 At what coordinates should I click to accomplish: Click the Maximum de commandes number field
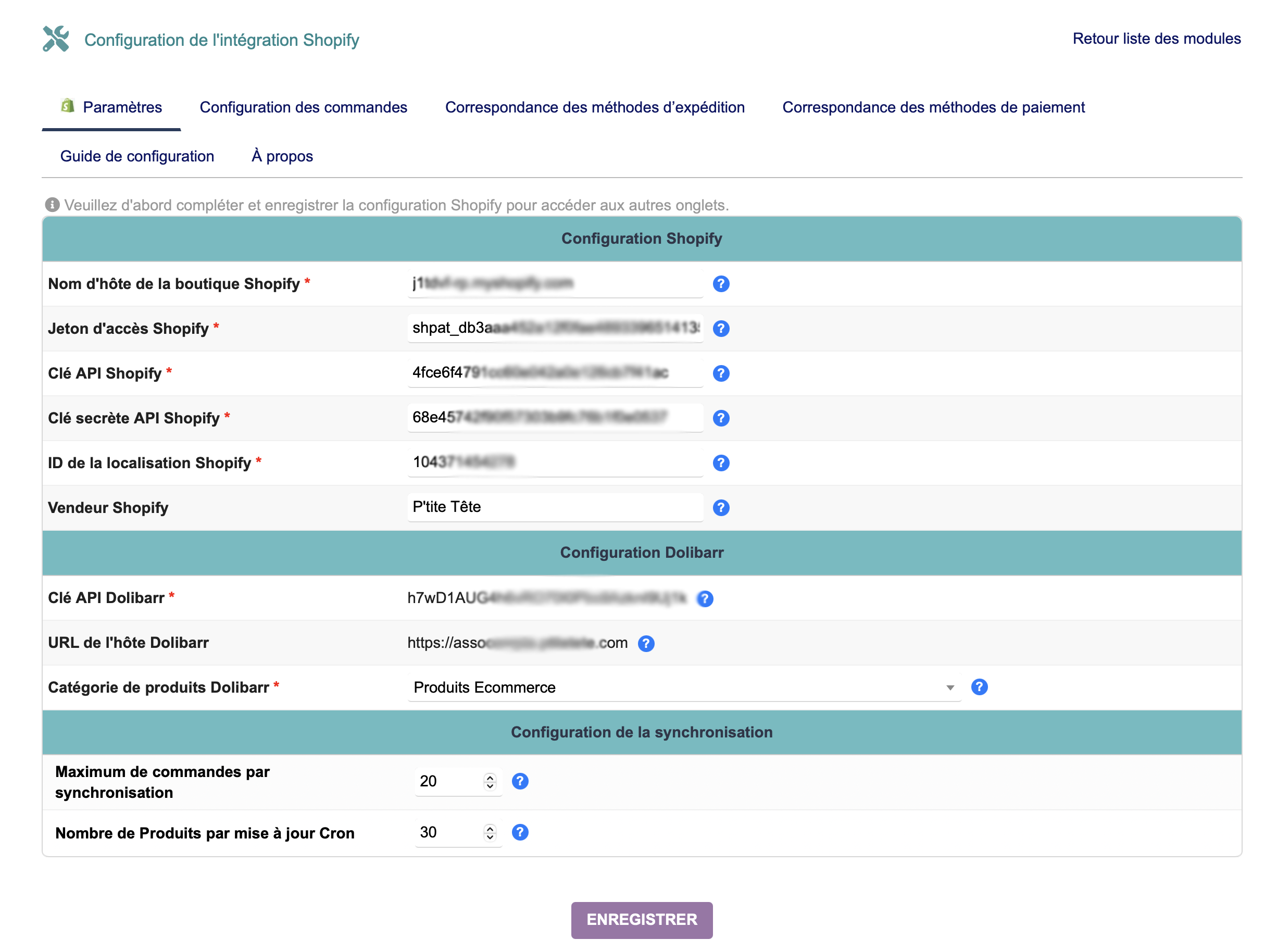click(x=458, y=781)
